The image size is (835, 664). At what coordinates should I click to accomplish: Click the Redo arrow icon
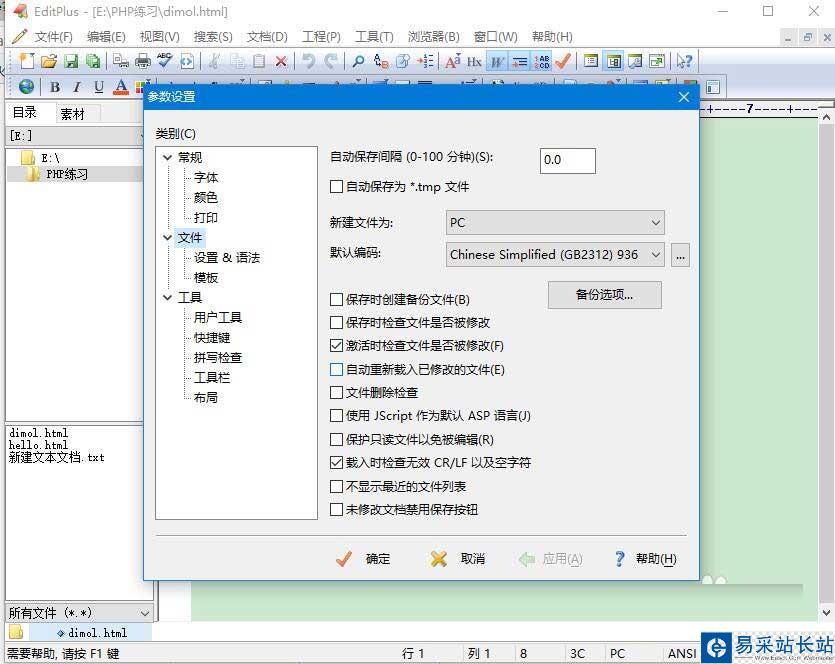click(331, 61)
